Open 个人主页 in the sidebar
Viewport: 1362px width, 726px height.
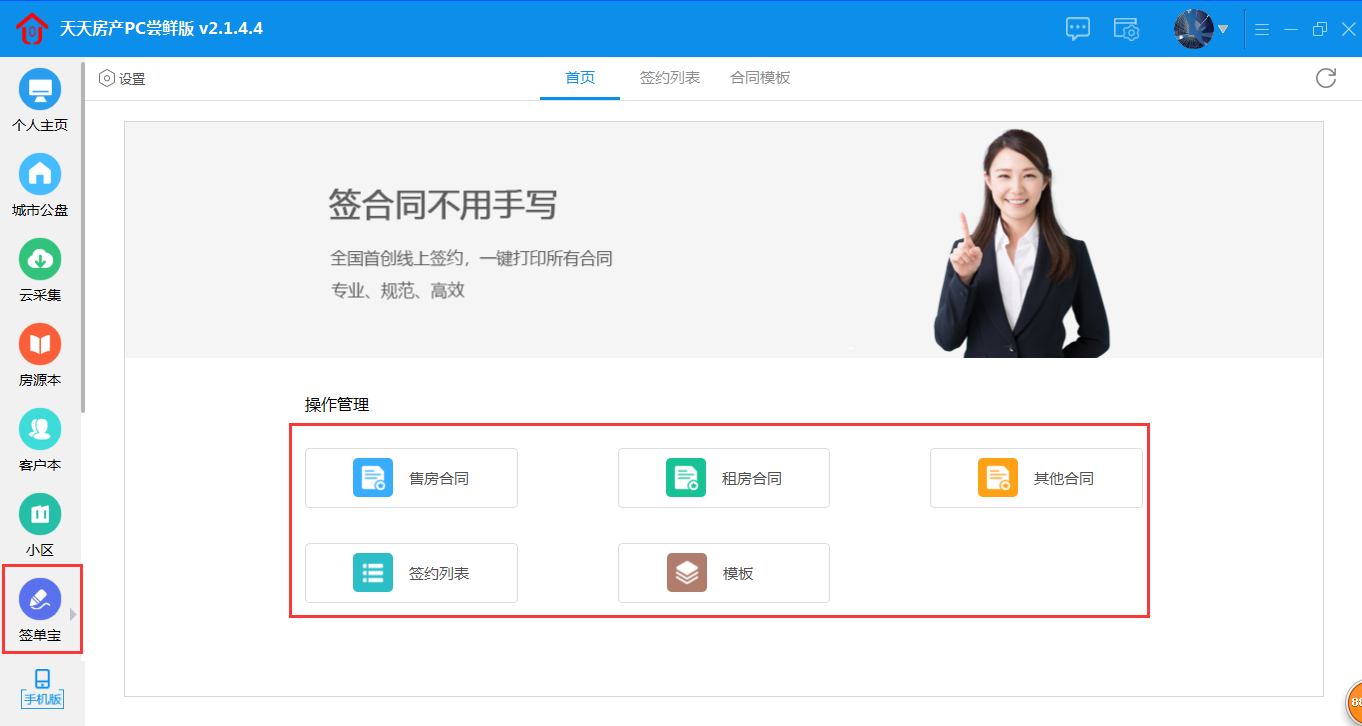point(40,90)
